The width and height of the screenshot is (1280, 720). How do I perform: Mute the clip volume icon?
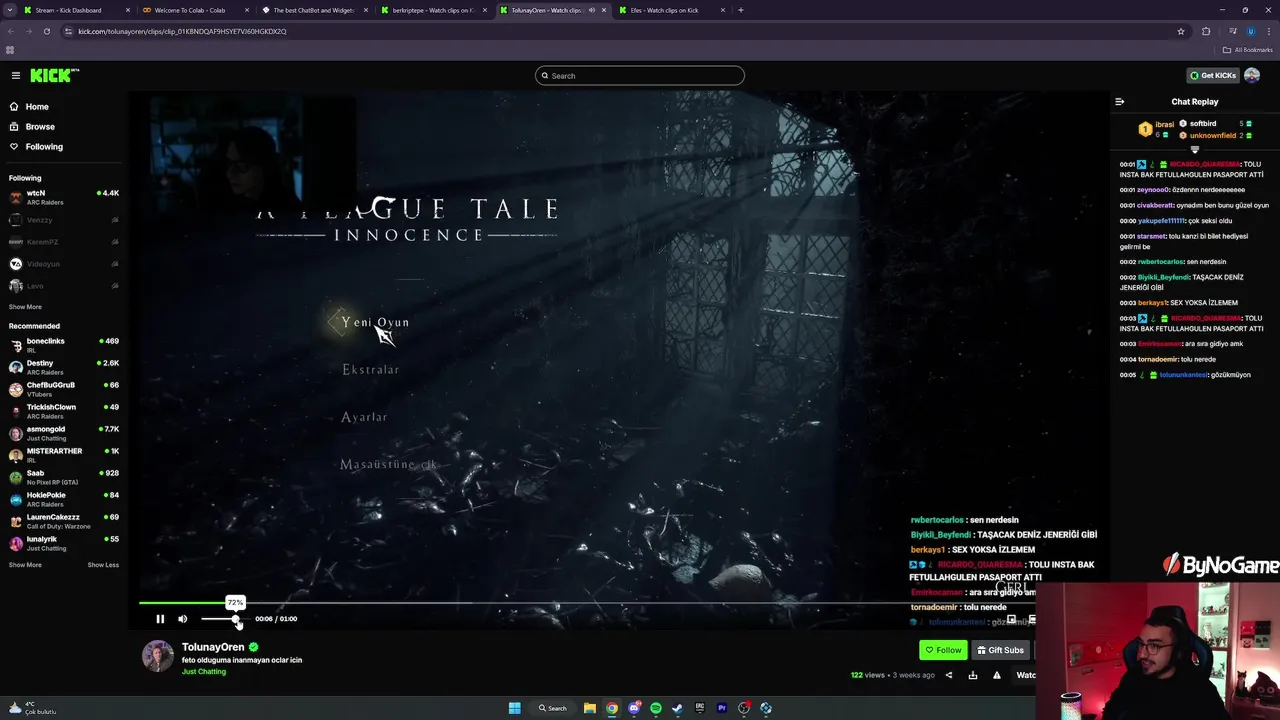click(182, 619)
